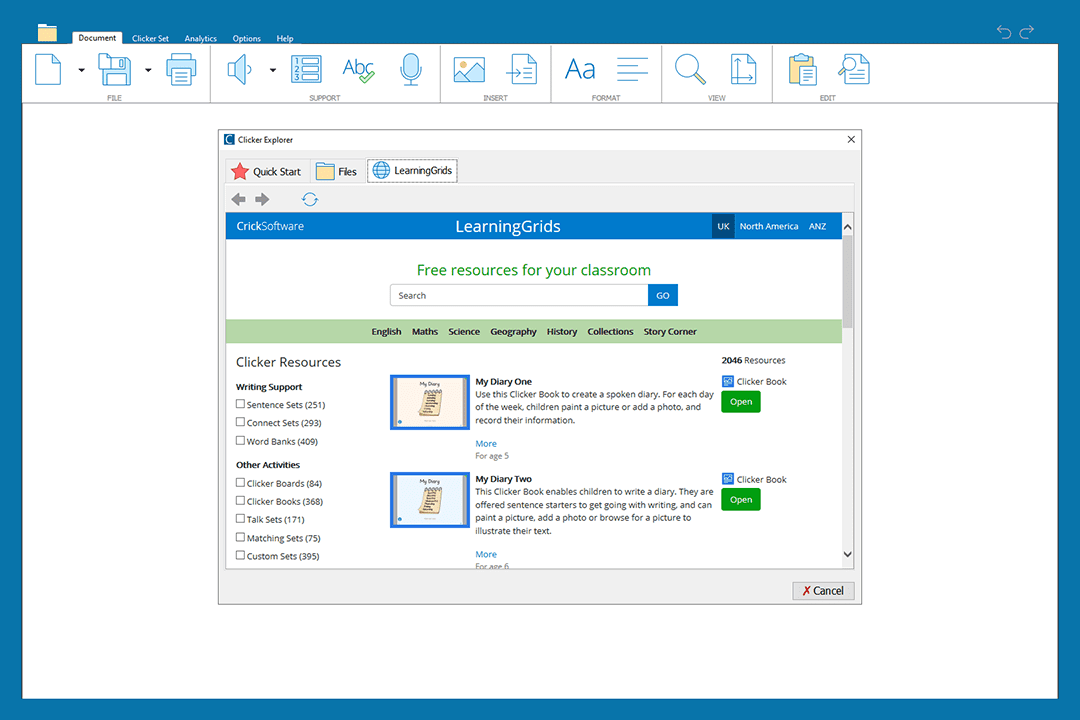This screenshot has width=1080, height=720.
Task: Expand the speaker options dropdown arrow
Action: 272,70
